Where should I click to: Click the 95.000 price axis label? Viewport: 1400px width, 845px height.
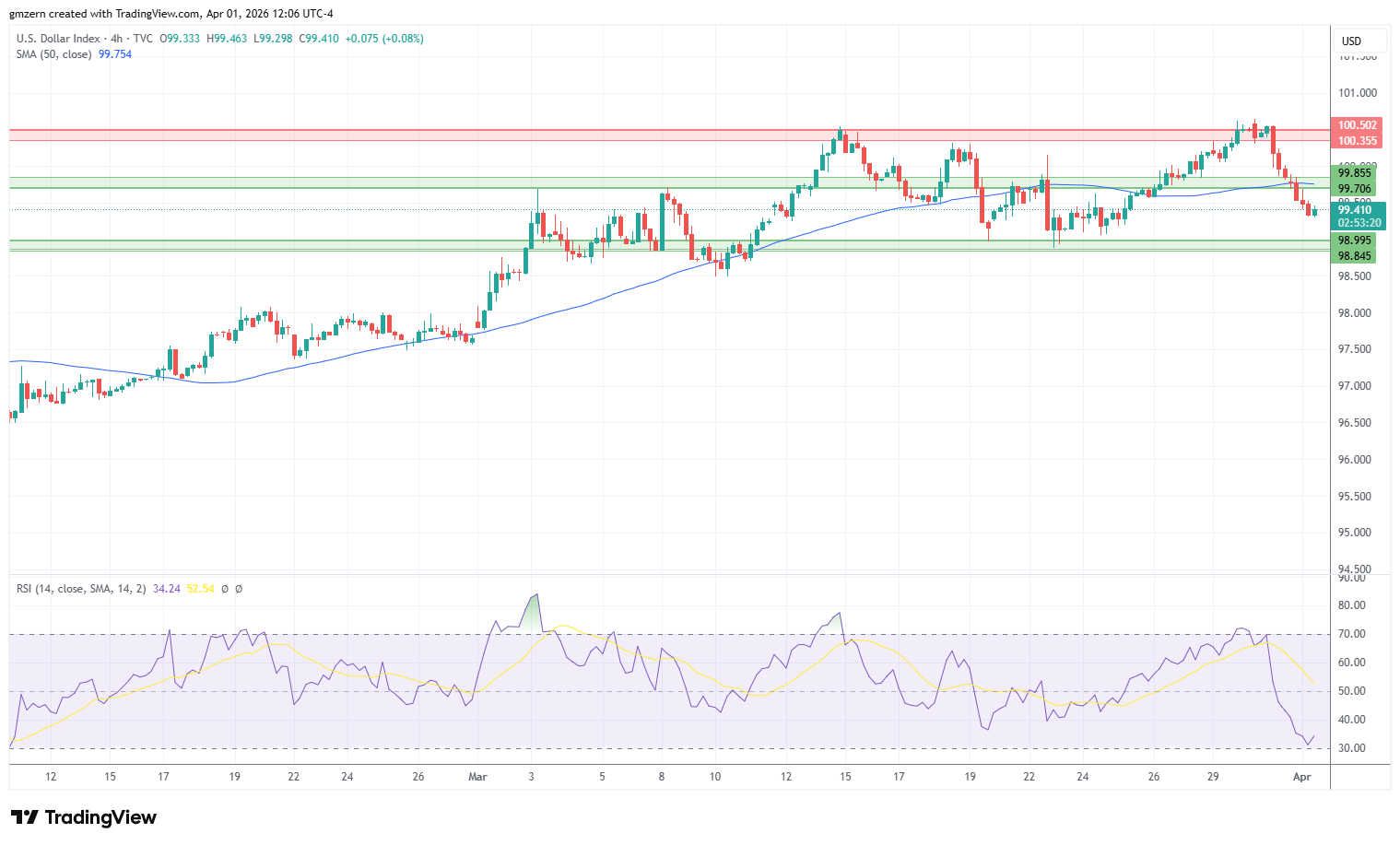[x=1355, y=533]
